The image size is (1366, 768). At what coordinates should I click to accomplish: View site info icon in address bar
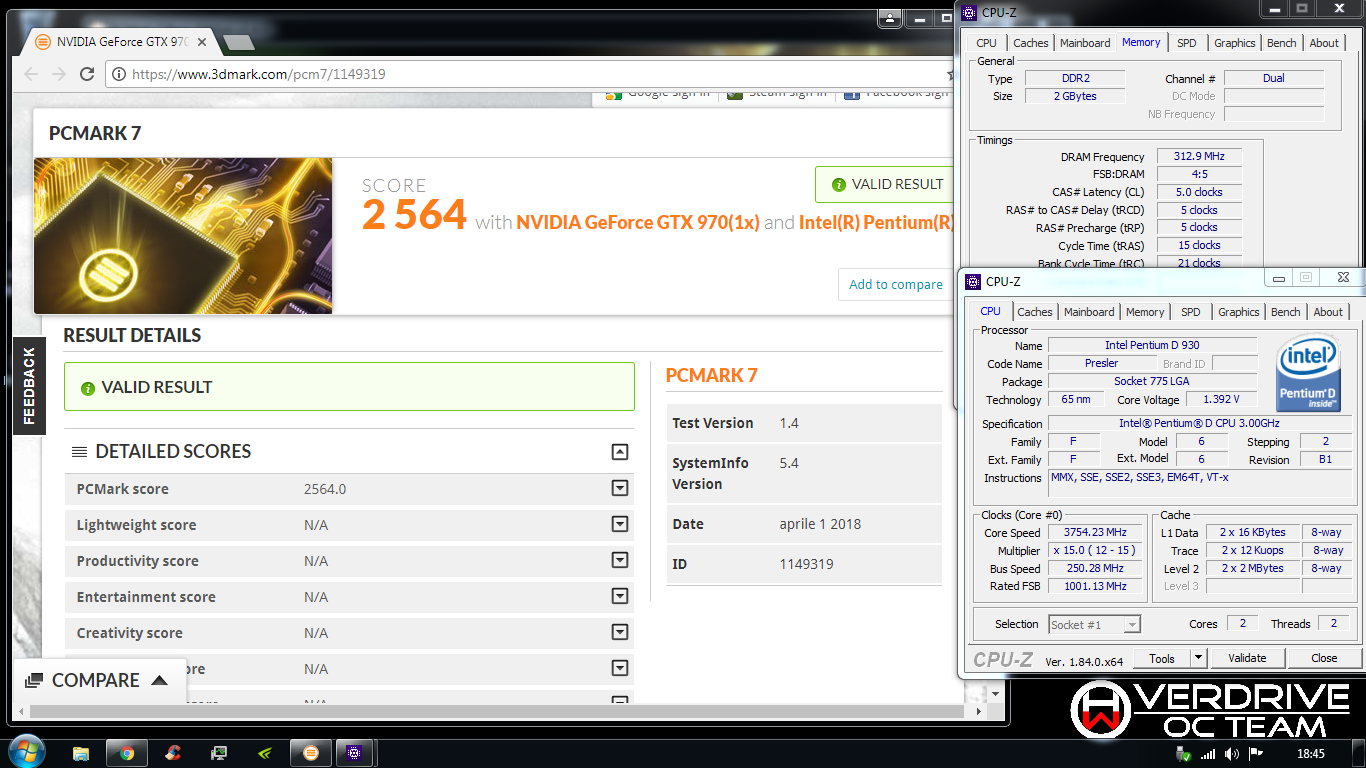119,74
